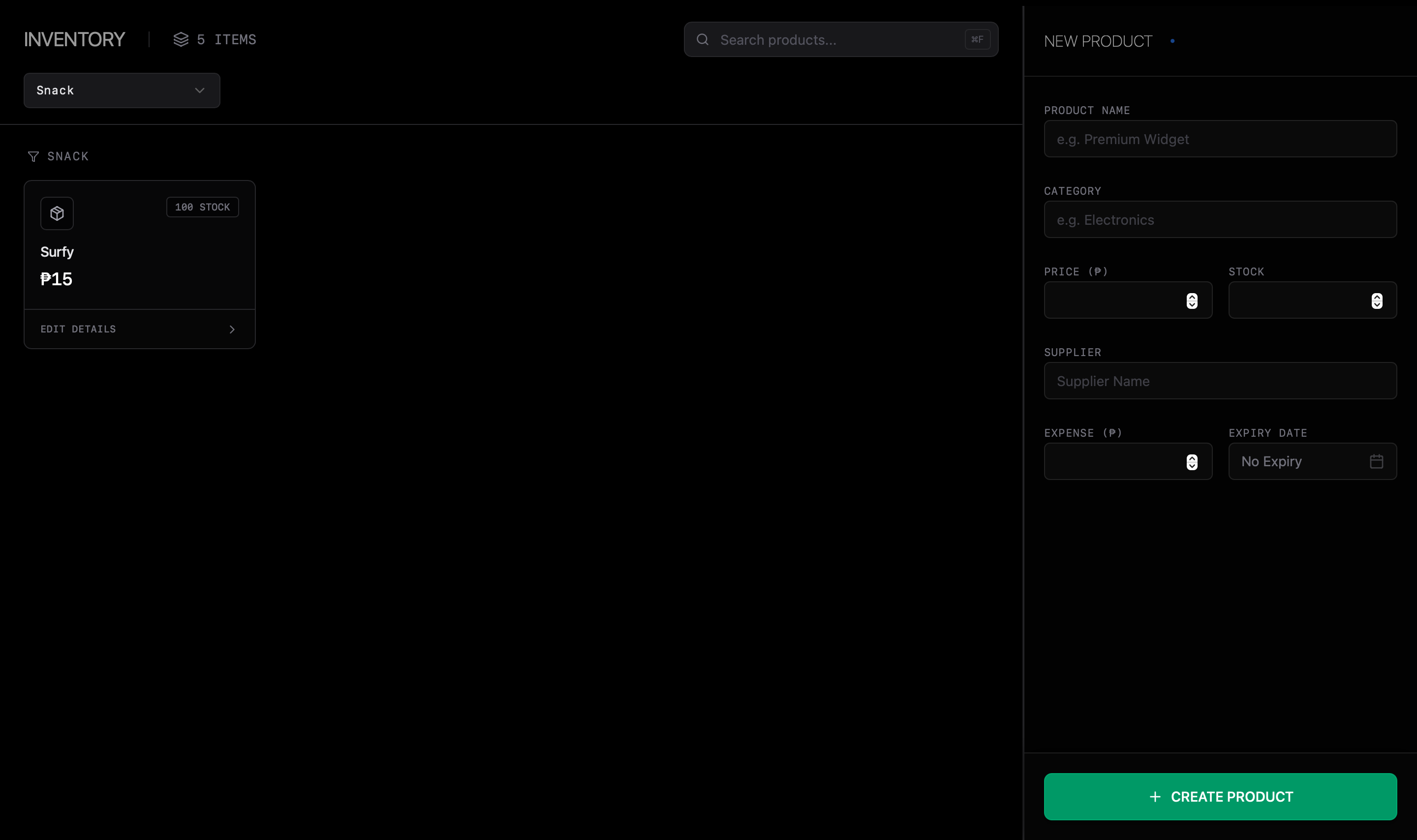Click the package icon on the Surfy card
Image resolution: width=1417 pixels, height=840 pixels.
point(57,213)
